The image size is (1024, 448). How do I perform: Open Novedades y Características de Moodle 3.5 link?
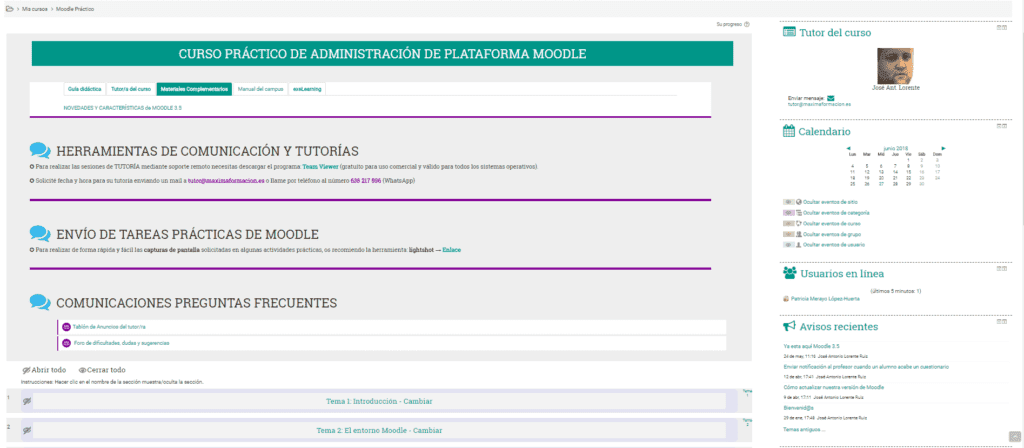click(x=122, y=107)
